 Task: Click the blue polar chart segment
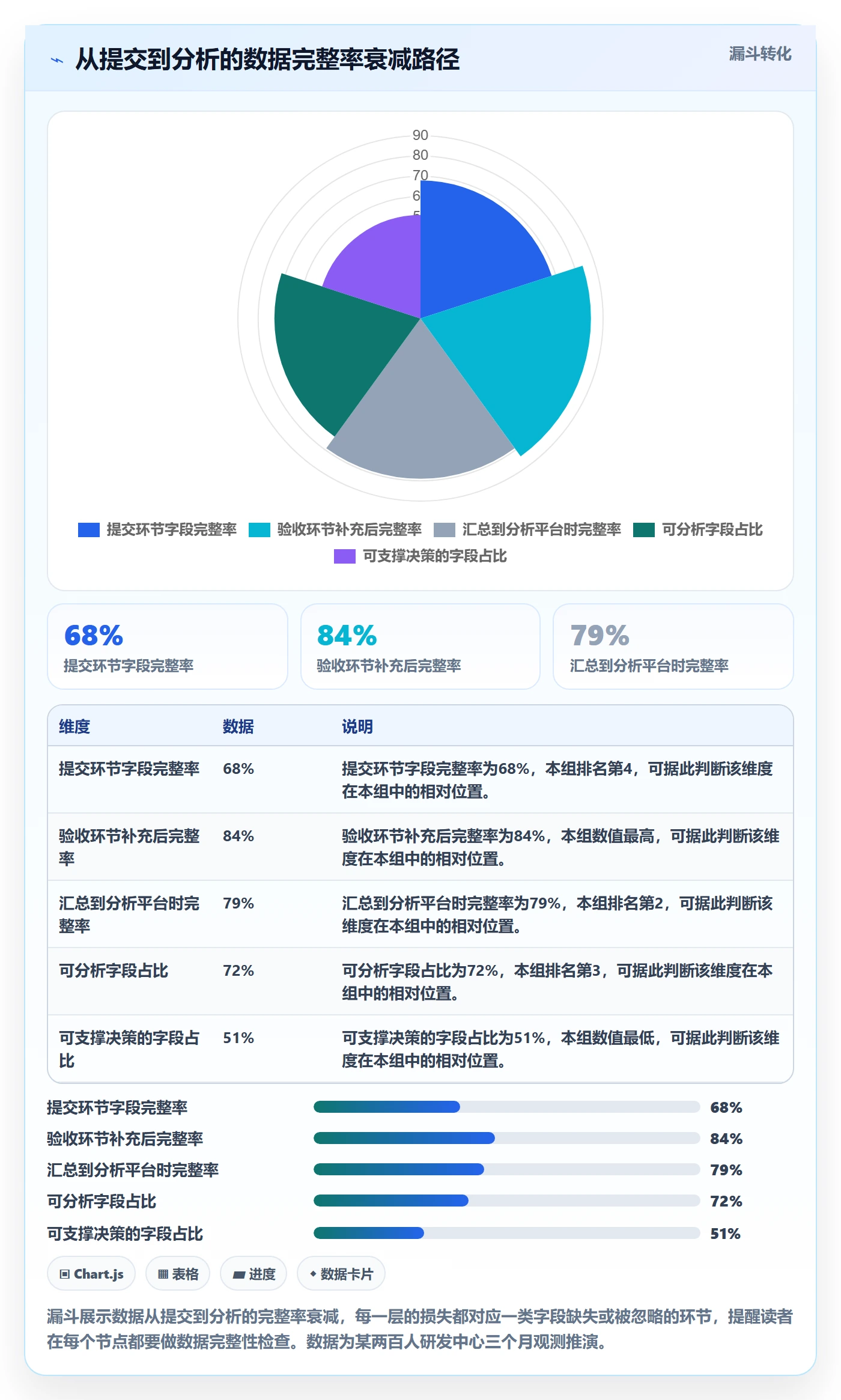[475, 246]
